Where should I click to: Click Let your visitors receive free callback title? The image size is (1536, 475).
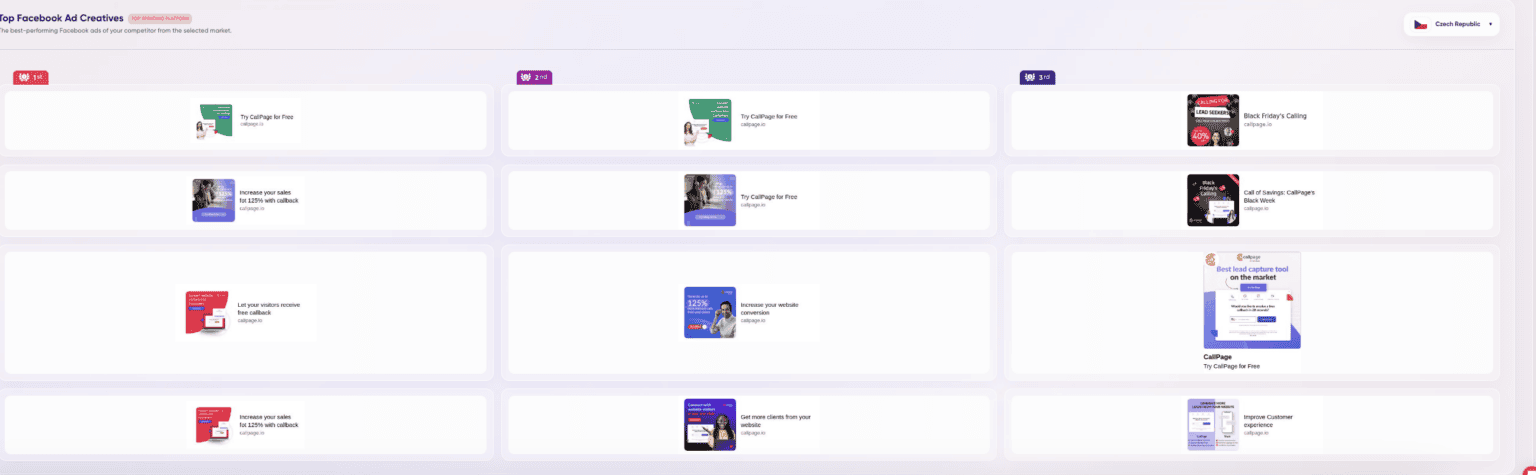[x=268, y=308]
